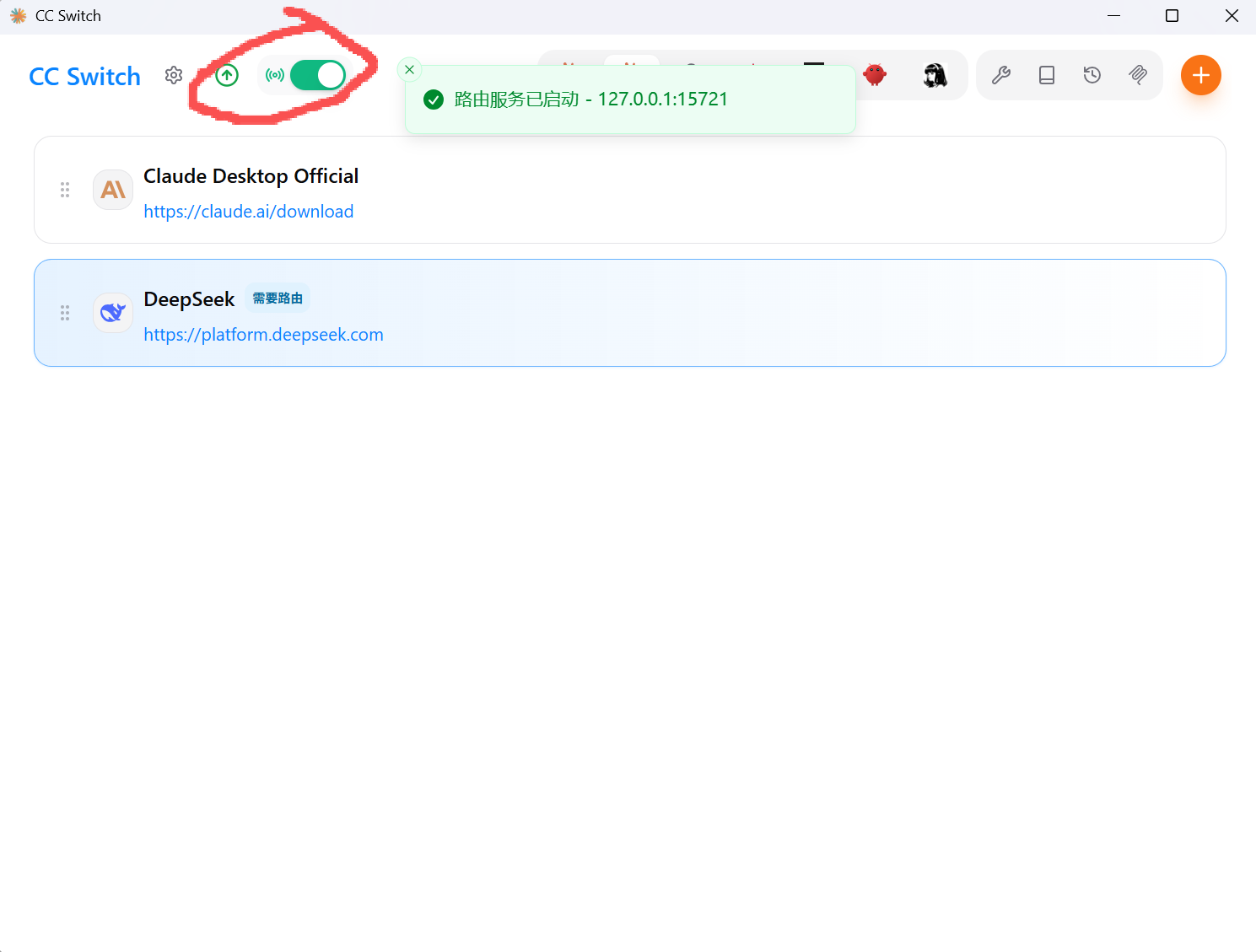Viewport: 1256px width, 952px height.
Task: Open the book icon panel
Action: coord(1047,75)
